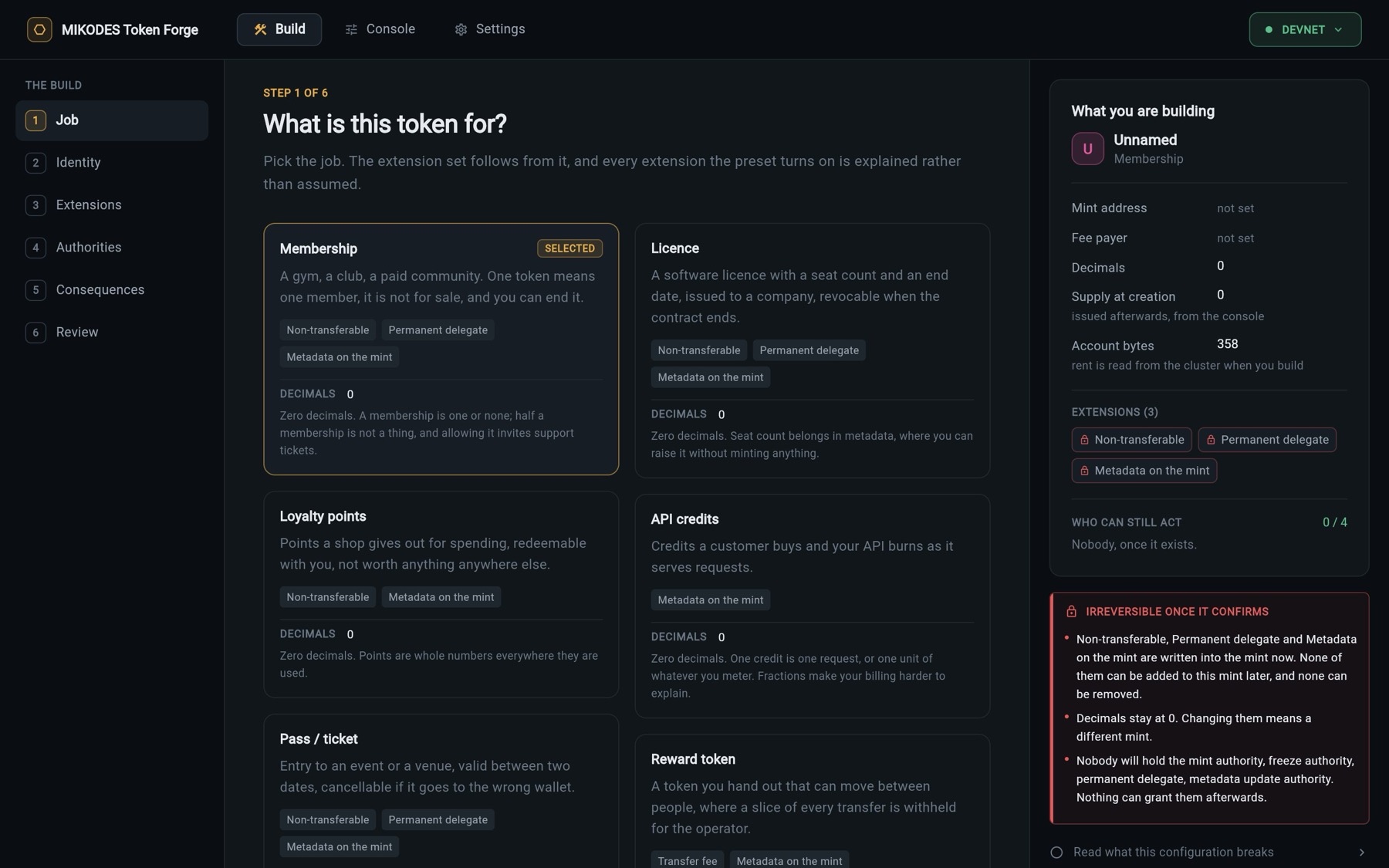Click the step 6 number badge for Review
Image resolution: width=1389 pixels, height=868 pixels.
coord(35,333)
